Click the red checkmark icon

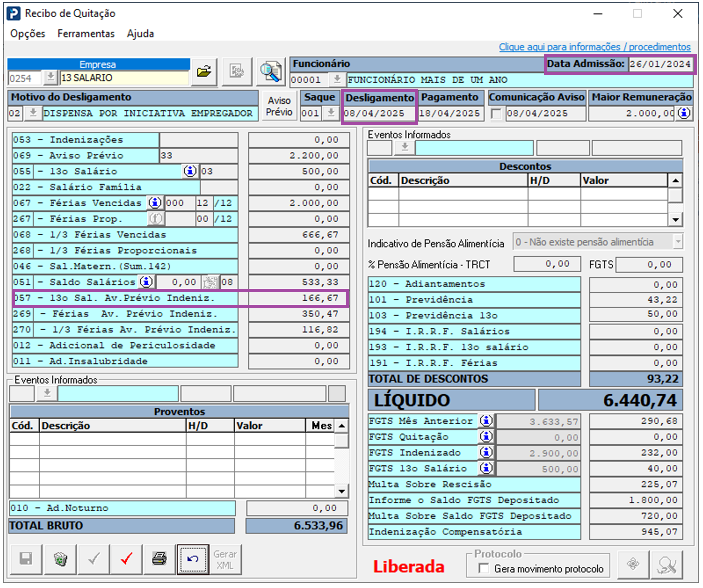click(125, 559)
